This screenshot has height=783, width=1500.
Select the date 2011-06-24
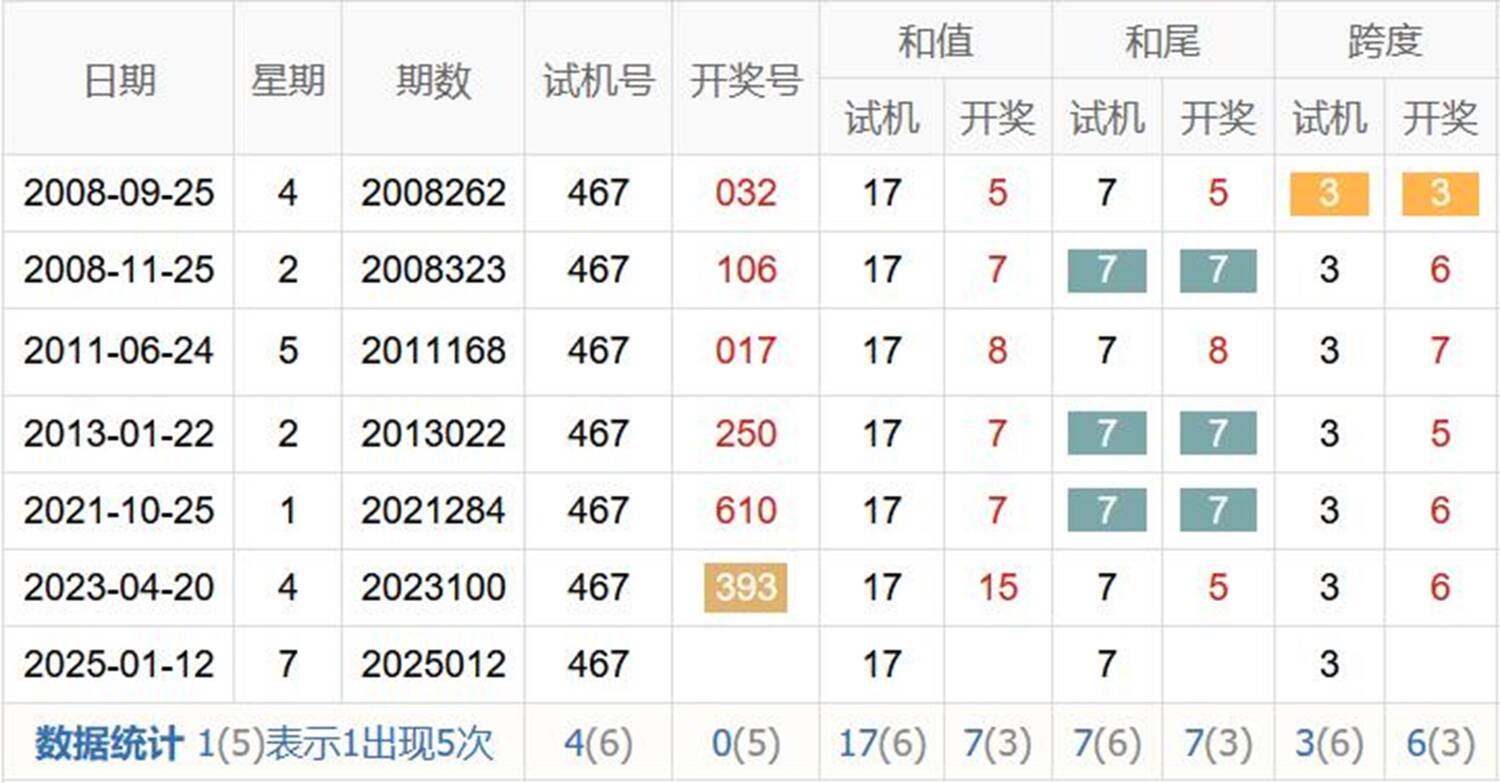pos(118,351)
